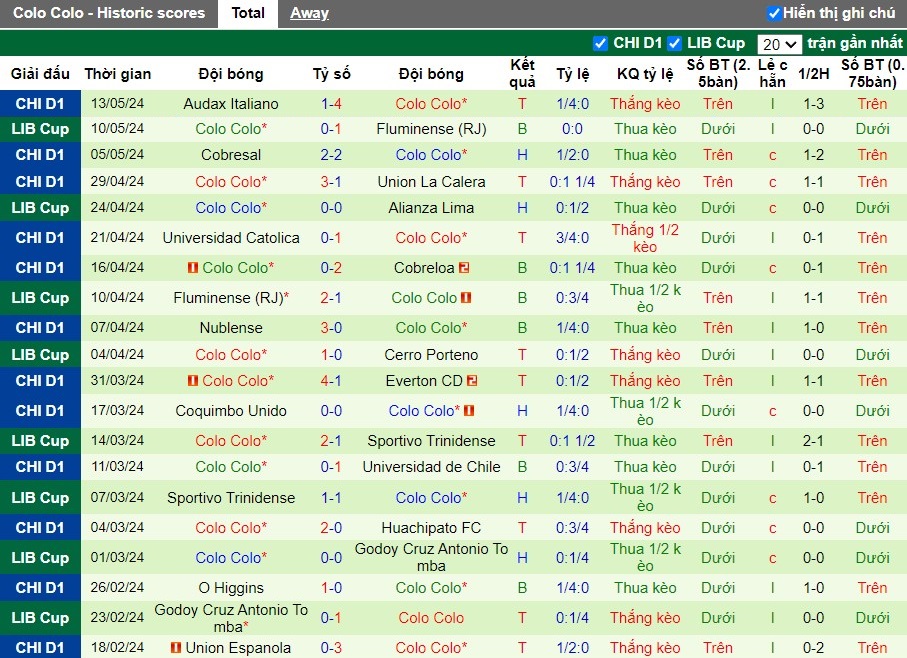Click the KQ tỷ lệ column header

pos(645,74)
